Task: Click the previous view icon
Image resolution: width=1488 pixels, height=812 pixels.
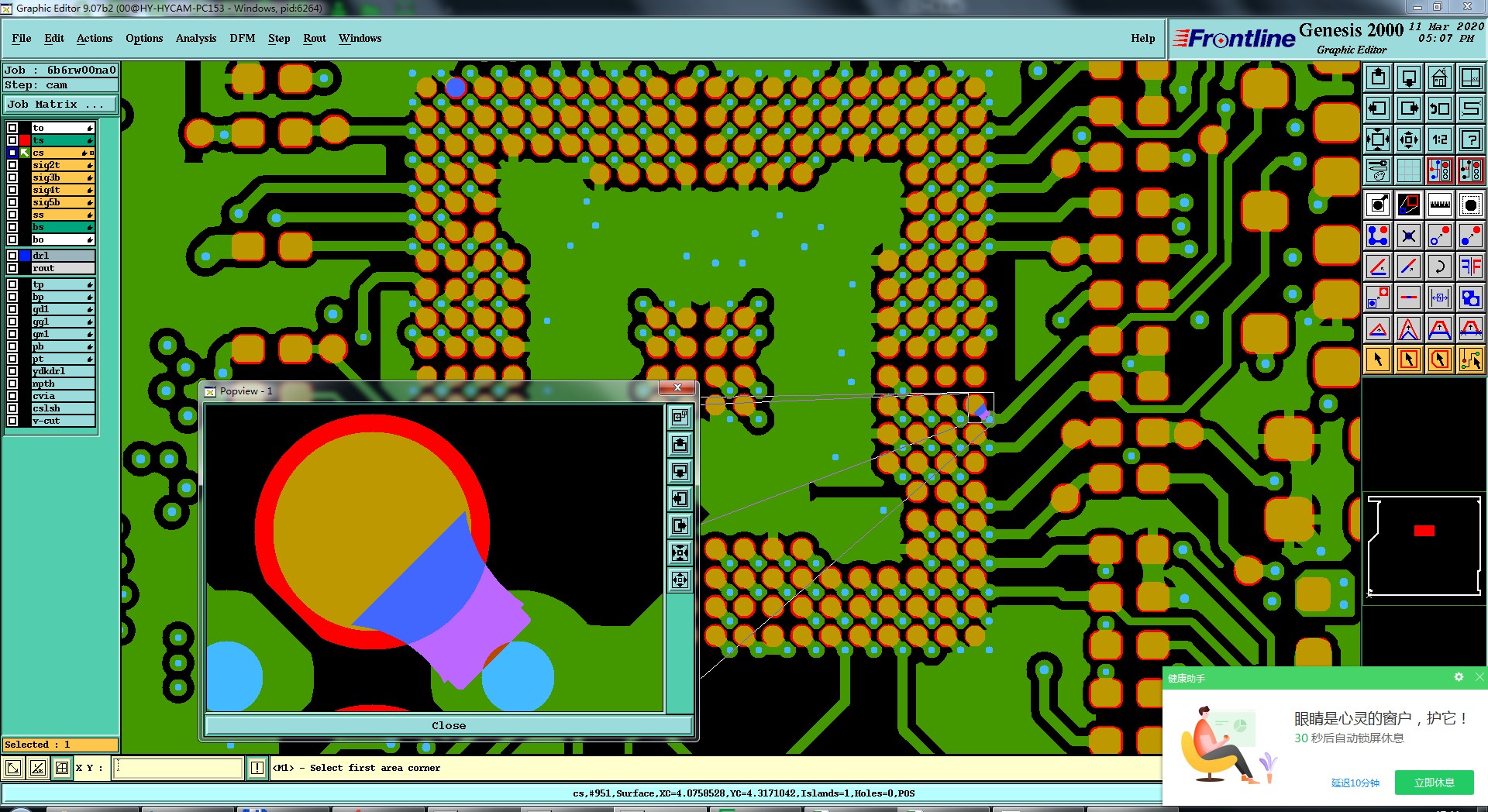Action: 1440,108
